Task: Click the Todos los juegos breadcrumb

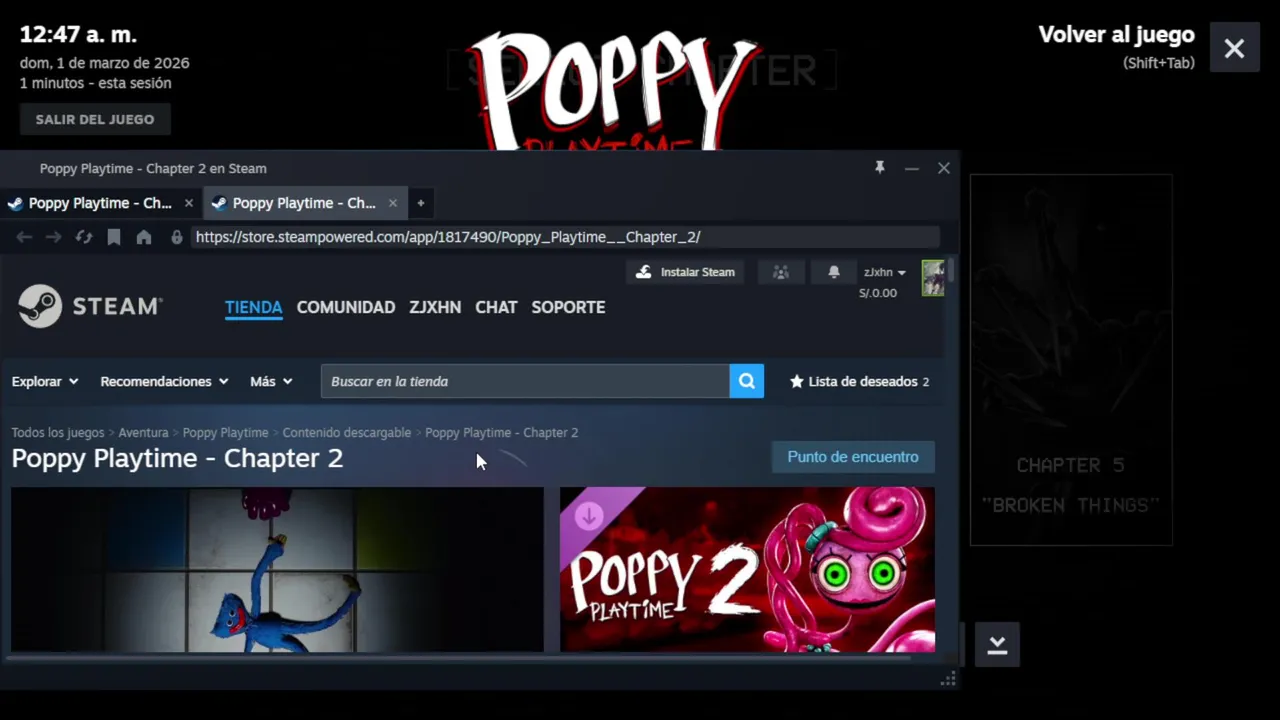Action: click(58, 433)
